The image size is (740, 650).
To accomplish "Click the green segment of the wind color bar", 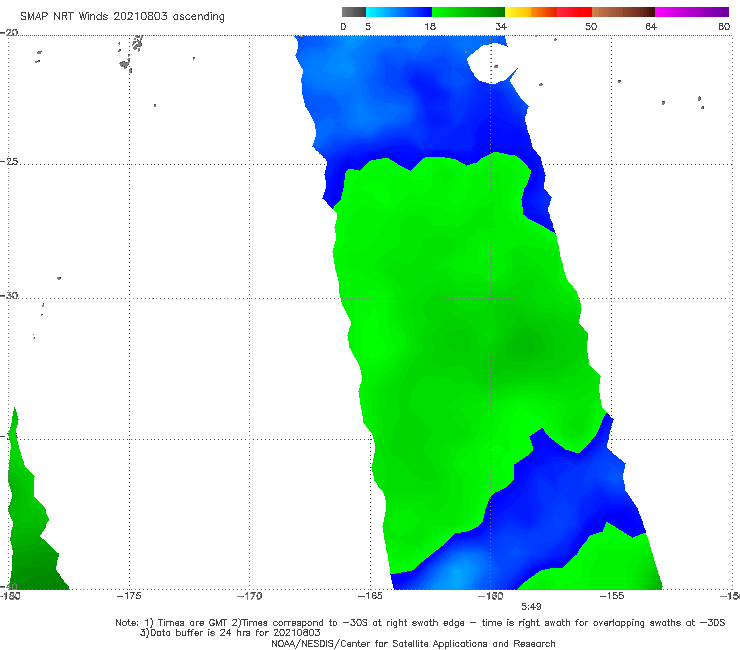I will click(468, 12).
